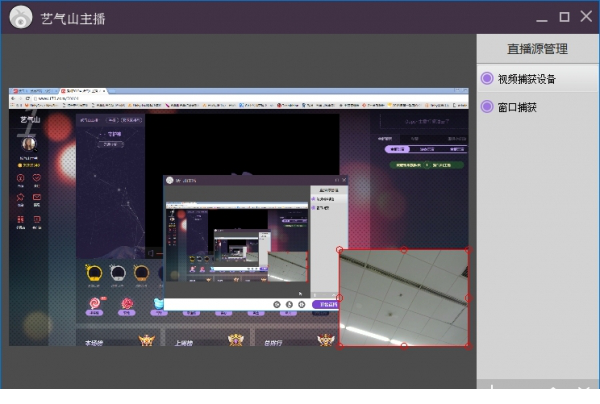
Task: Toggle the 视频捕获设备 source indicator
Action: pyautogui.click(x=487, y=78)
